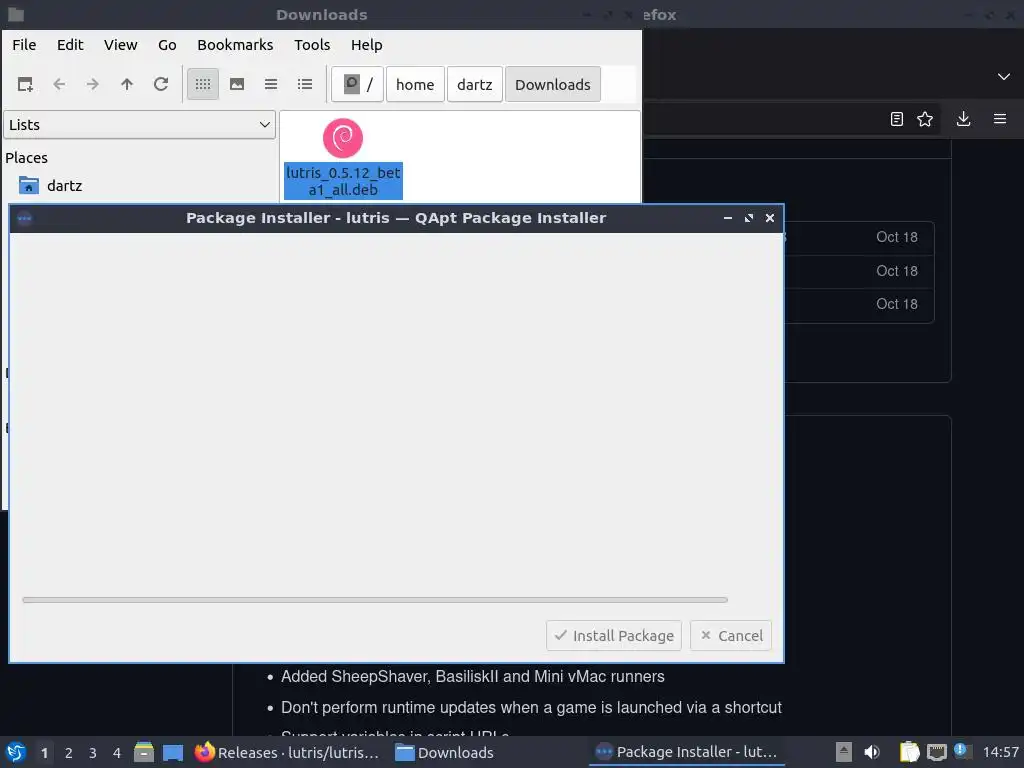This screenshot has width=1024, height=768.
Task: Go forward in file manager history
Action: [x=93, y=84]
